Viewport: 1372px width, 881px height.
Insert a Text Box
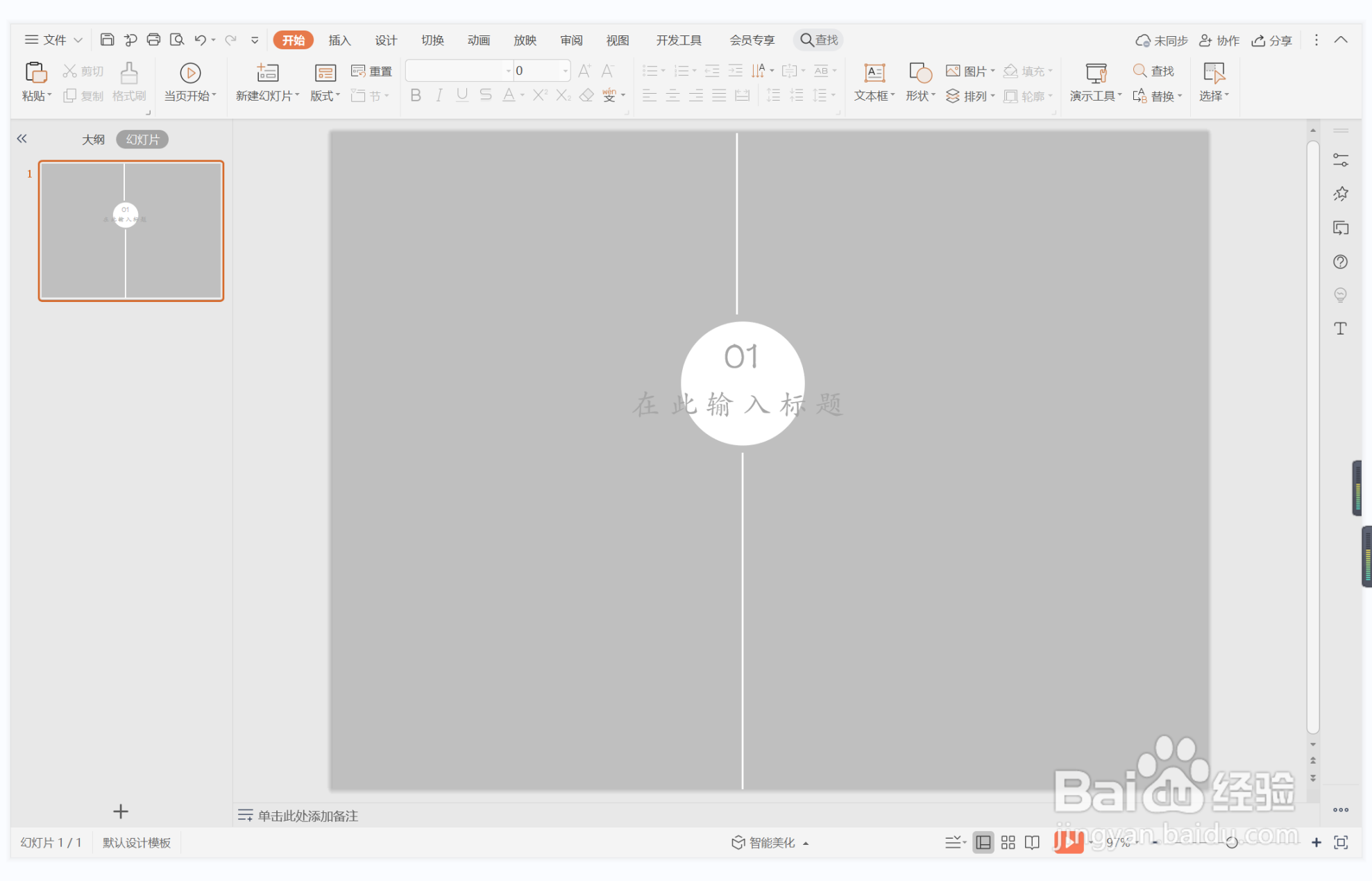click(x=874, y=73)
